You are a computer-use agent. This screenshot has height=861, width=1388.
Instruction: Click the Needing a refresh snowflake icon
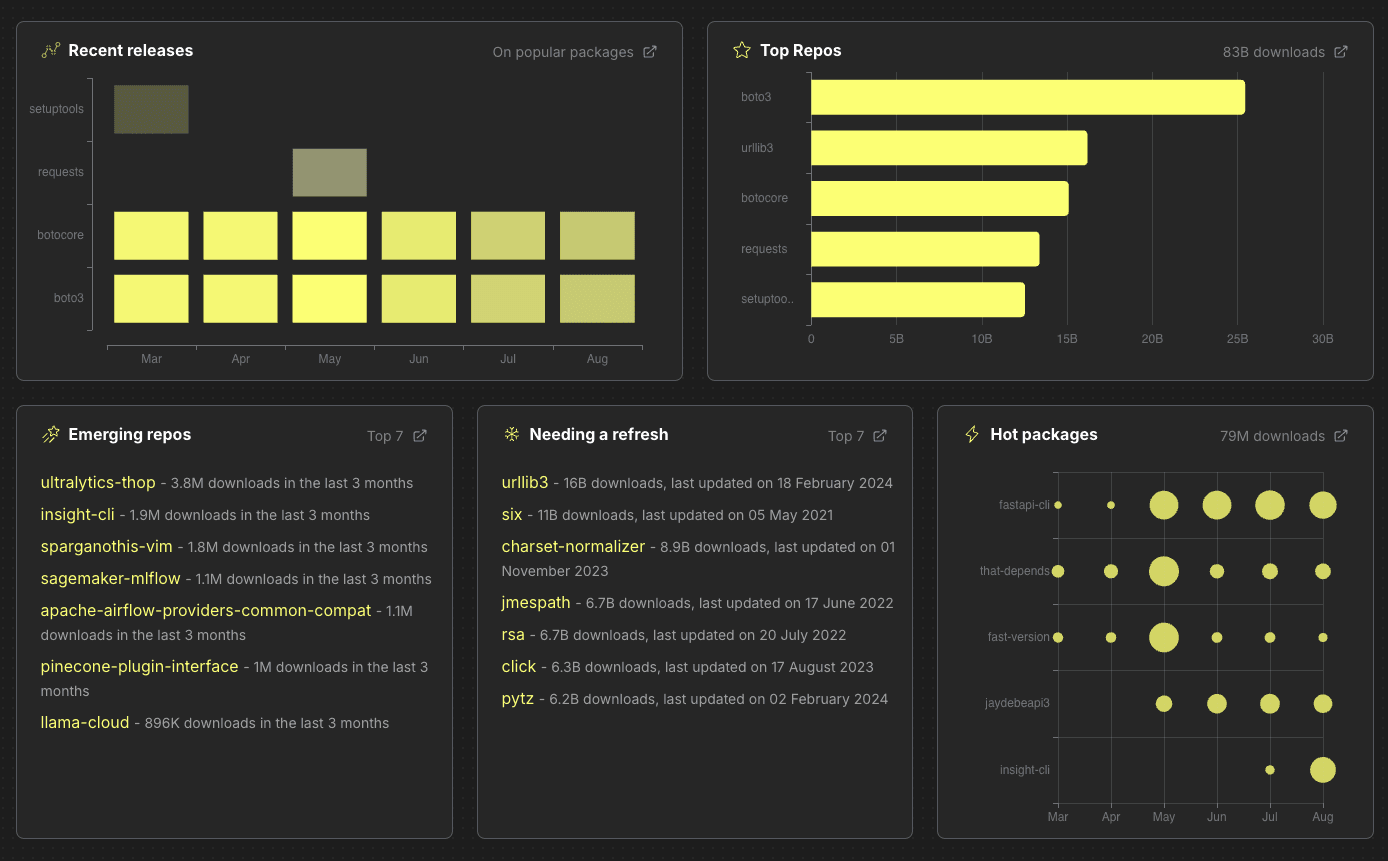click(511, 434)
